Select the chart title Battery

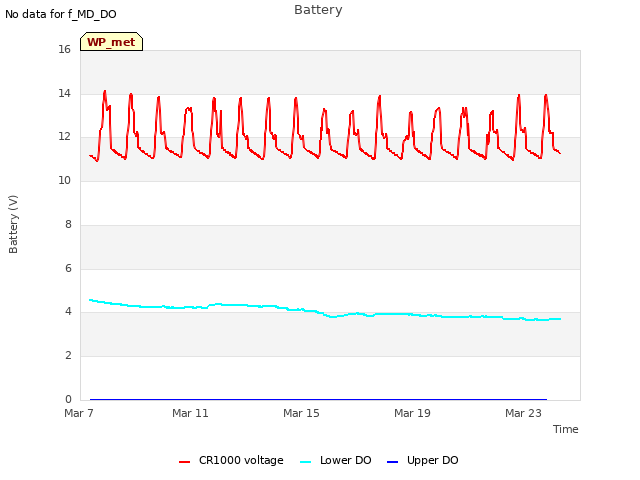318,10
